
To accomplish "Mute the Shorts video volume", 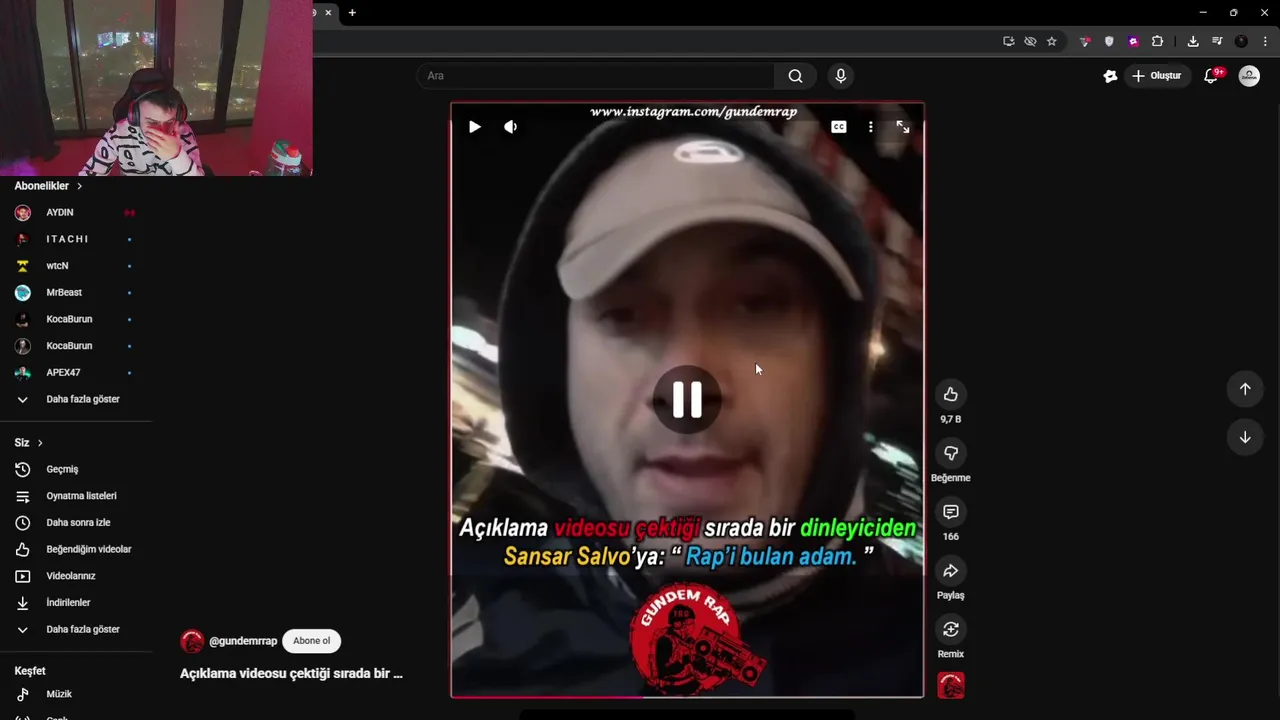I will tap(511, 127).
